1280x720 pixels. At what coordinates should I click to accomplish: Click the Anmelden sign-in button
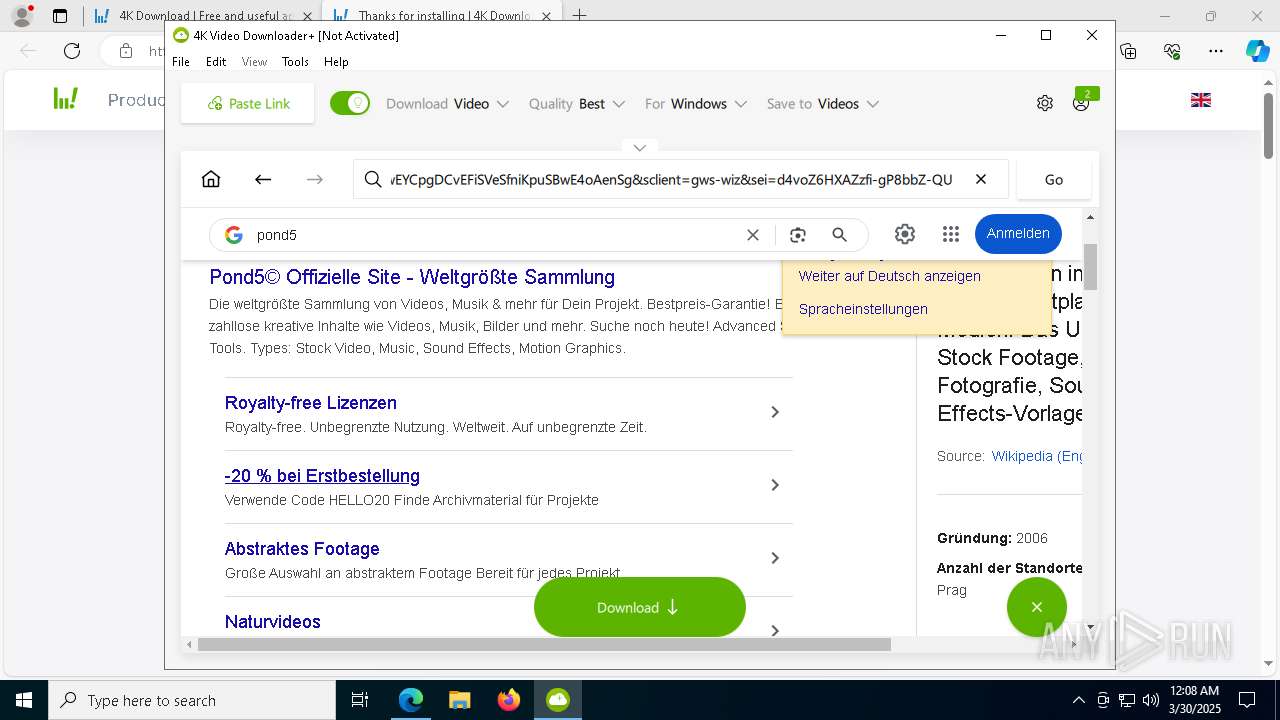[x=1018, y=233]
